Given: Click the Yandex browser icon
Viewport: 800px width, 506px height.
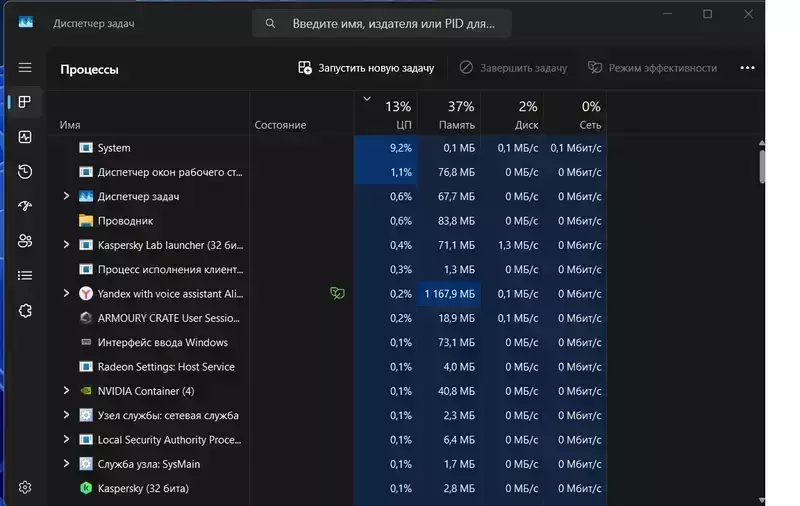Looking at the screenshot, I should pos(86,293).
